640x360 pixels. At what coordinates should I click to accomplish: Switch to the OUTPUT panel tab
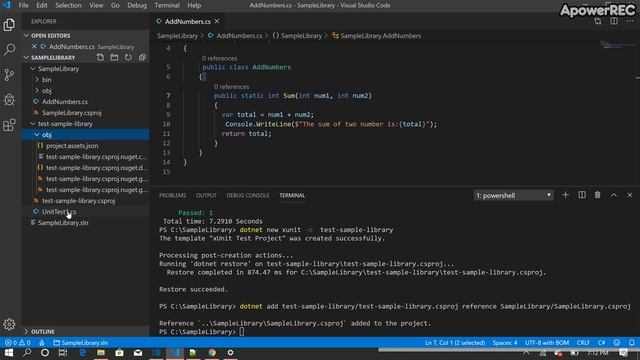[206, 196]
